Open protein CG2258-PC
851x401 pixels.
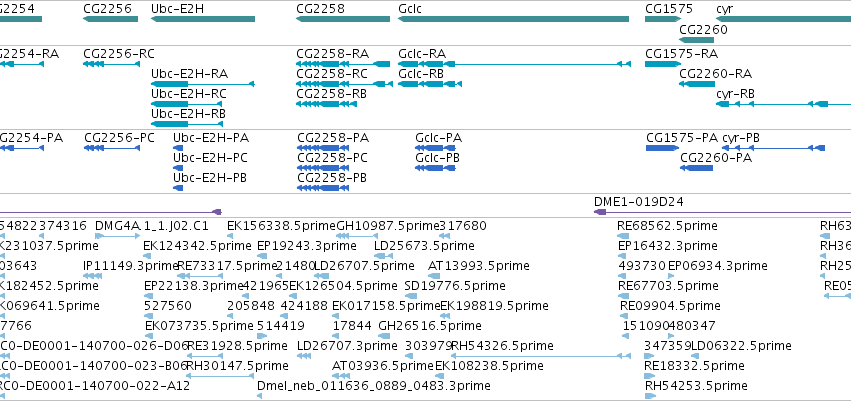tap(323, 168)
